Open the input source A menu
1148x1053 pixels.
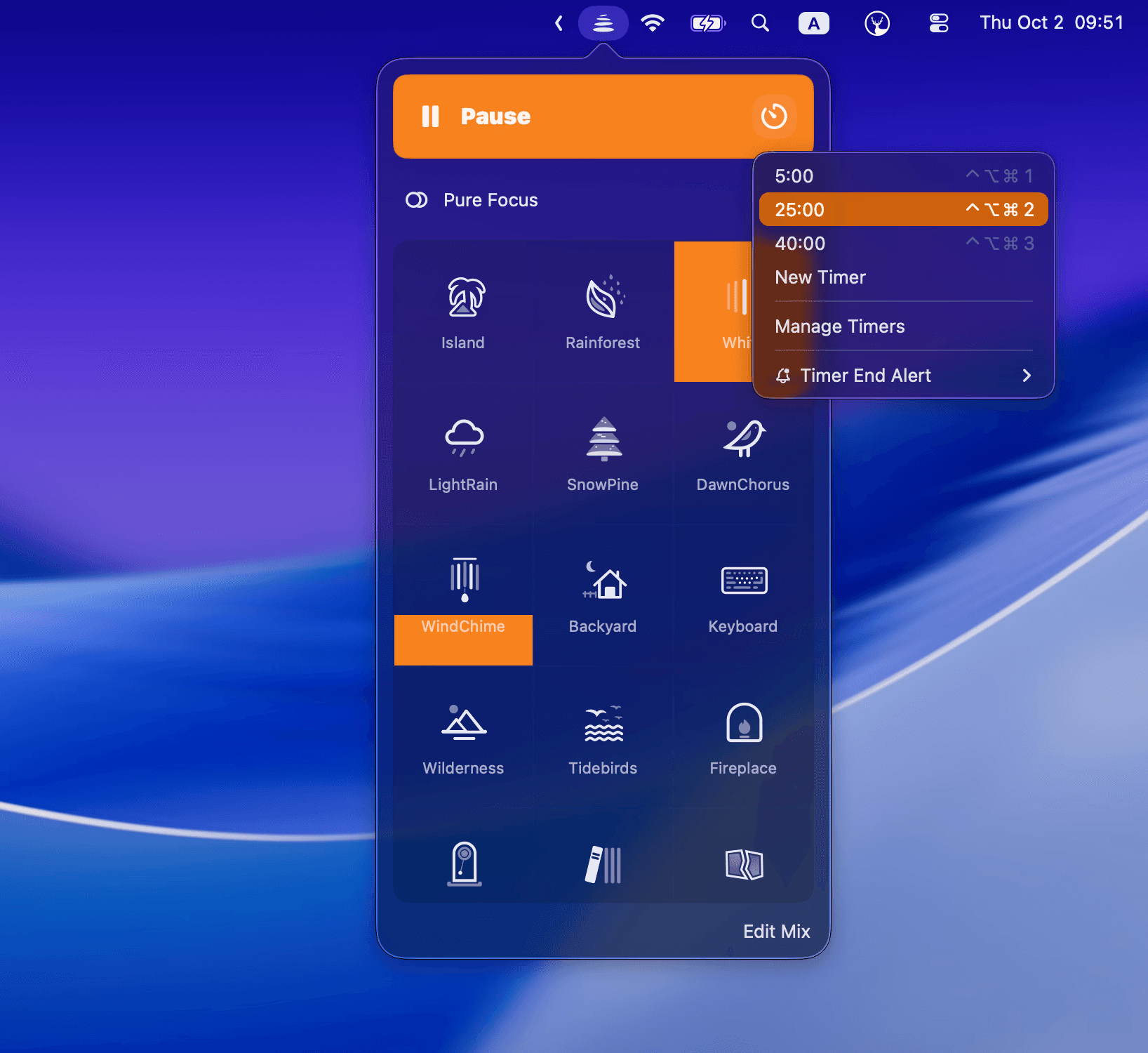pyautogui.click(x=813, y=23)
